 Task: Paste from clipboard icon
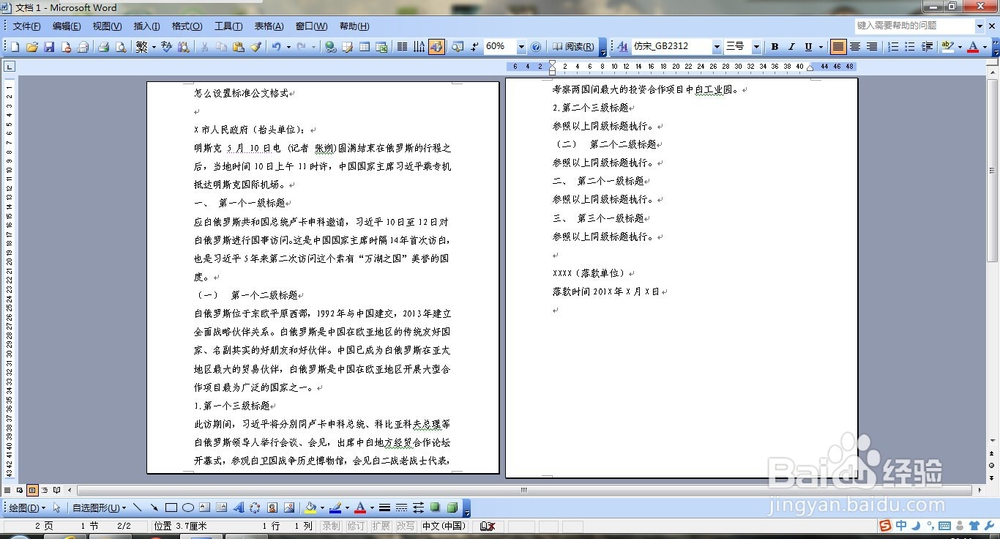[239, 47]
